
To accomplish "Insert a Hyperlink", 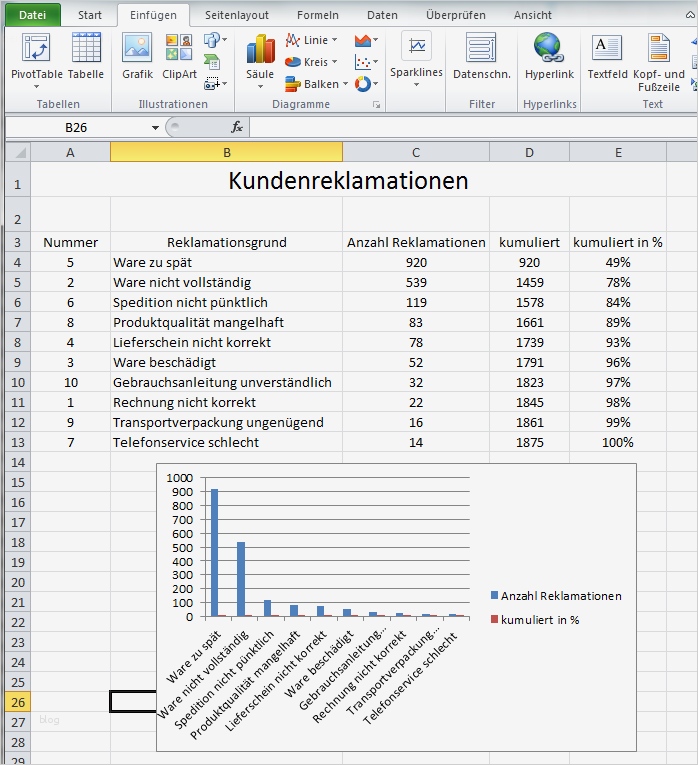I will click(549, 55).
